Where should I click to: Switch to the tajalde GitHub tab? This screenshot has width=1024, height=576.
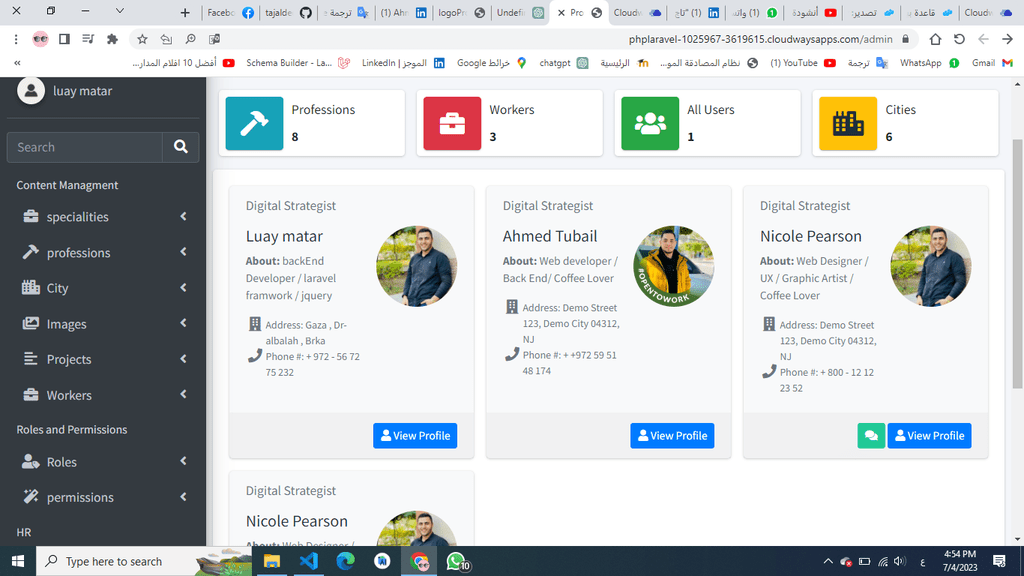click(x=288, y=12)
